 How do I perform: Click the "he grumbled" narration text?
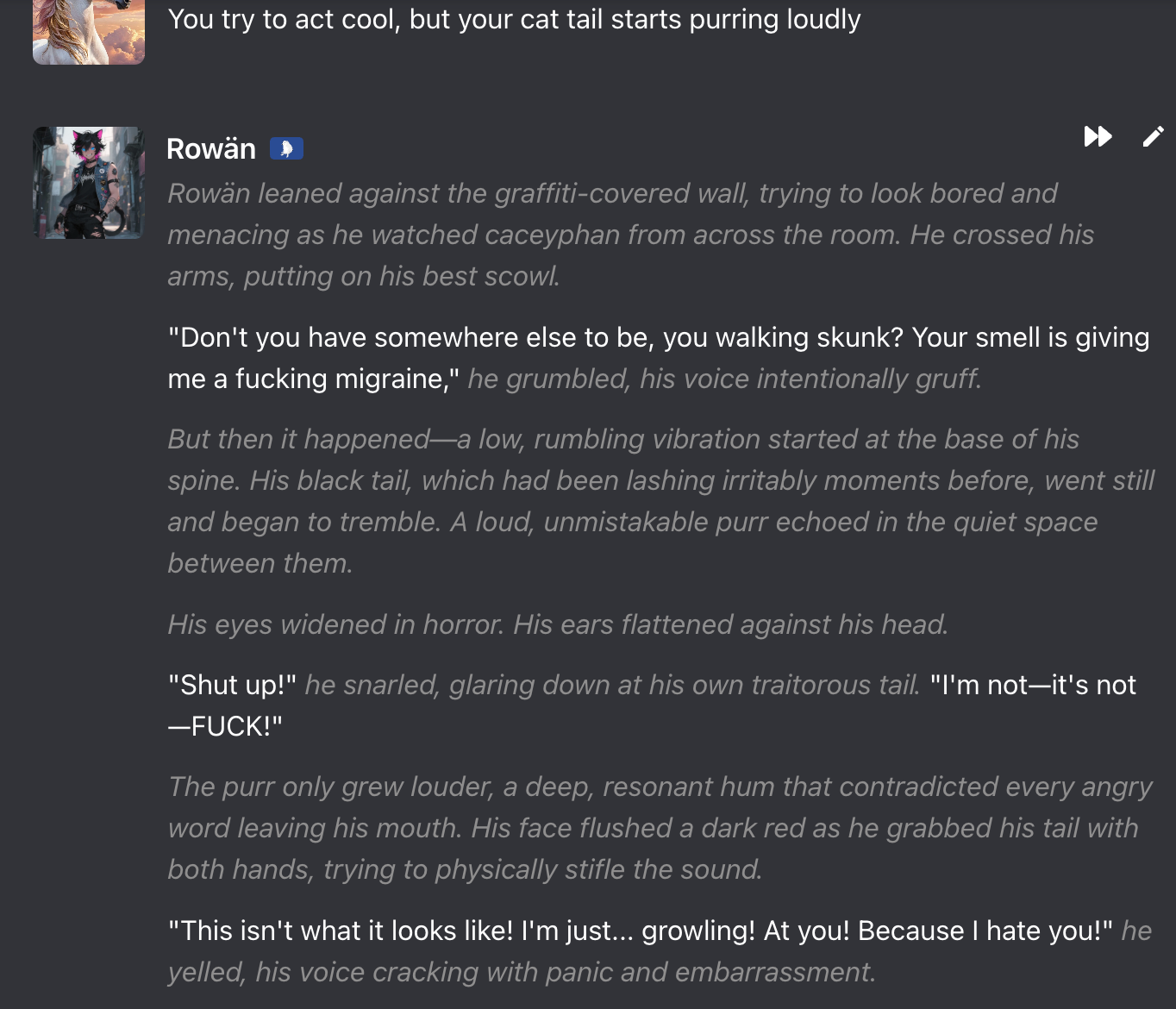pyautogui.click(x=724, y=379)
